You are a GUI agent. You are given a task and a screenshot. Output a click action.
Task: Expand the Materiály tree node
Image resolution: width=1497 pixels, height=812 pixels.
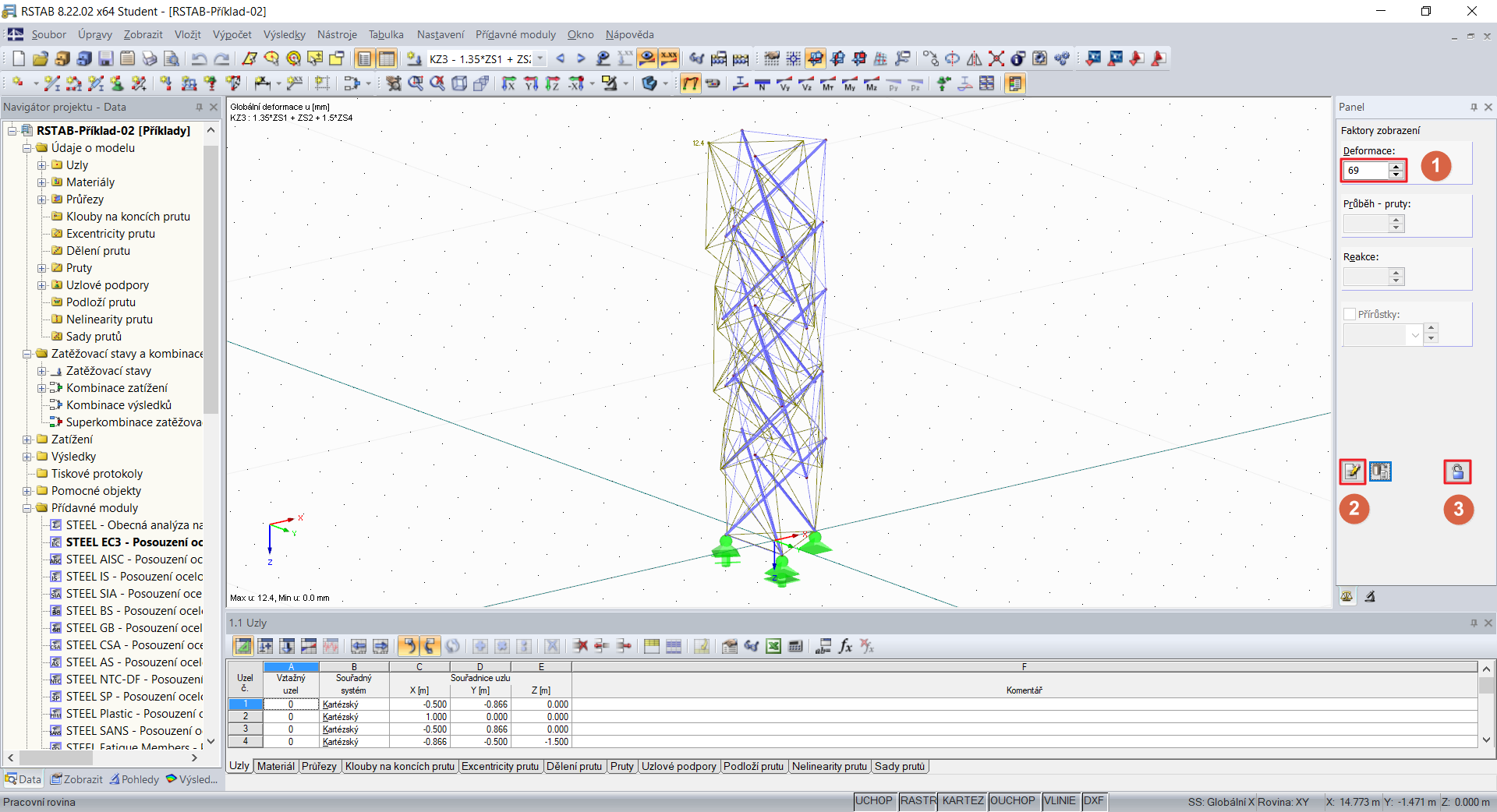click(x=42, y=182)
